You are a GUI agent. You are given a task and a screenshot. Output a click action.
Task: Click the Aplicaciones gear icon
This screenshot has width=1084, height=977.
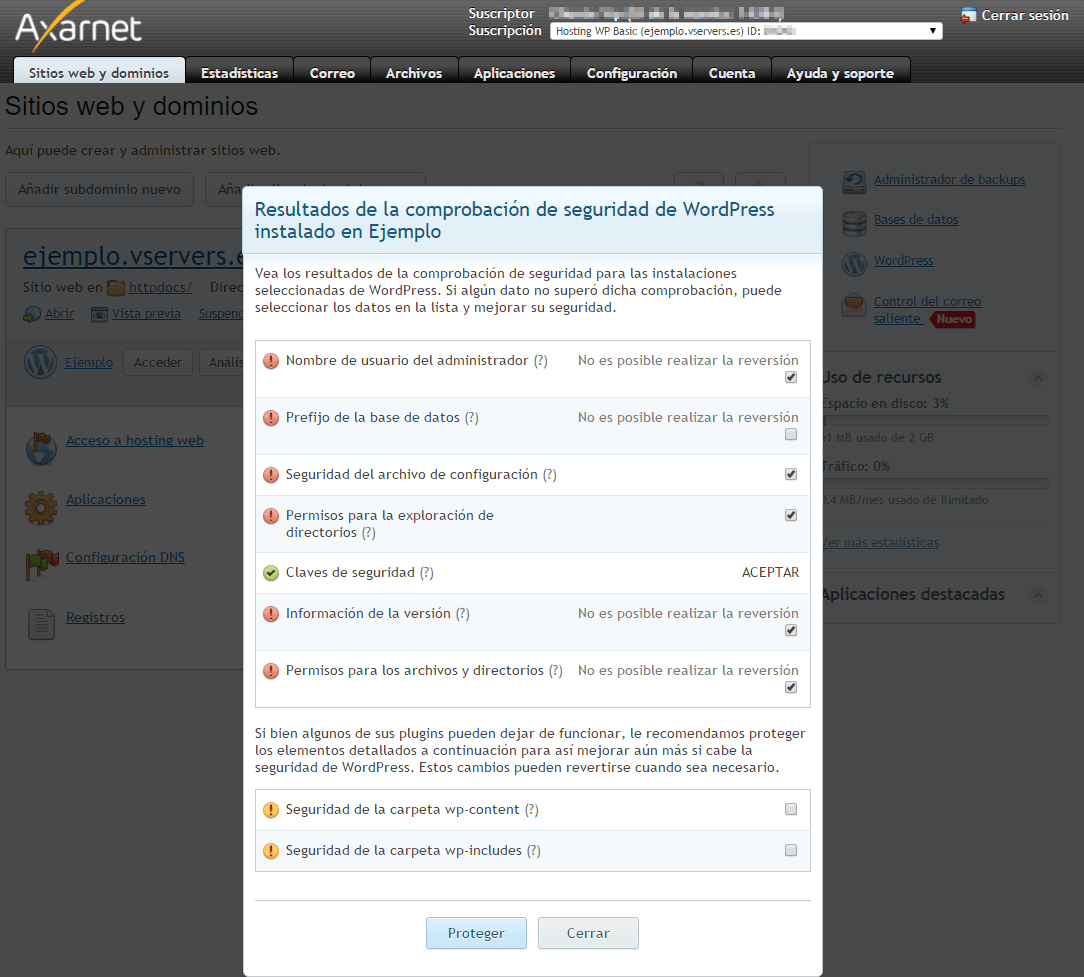41,508
